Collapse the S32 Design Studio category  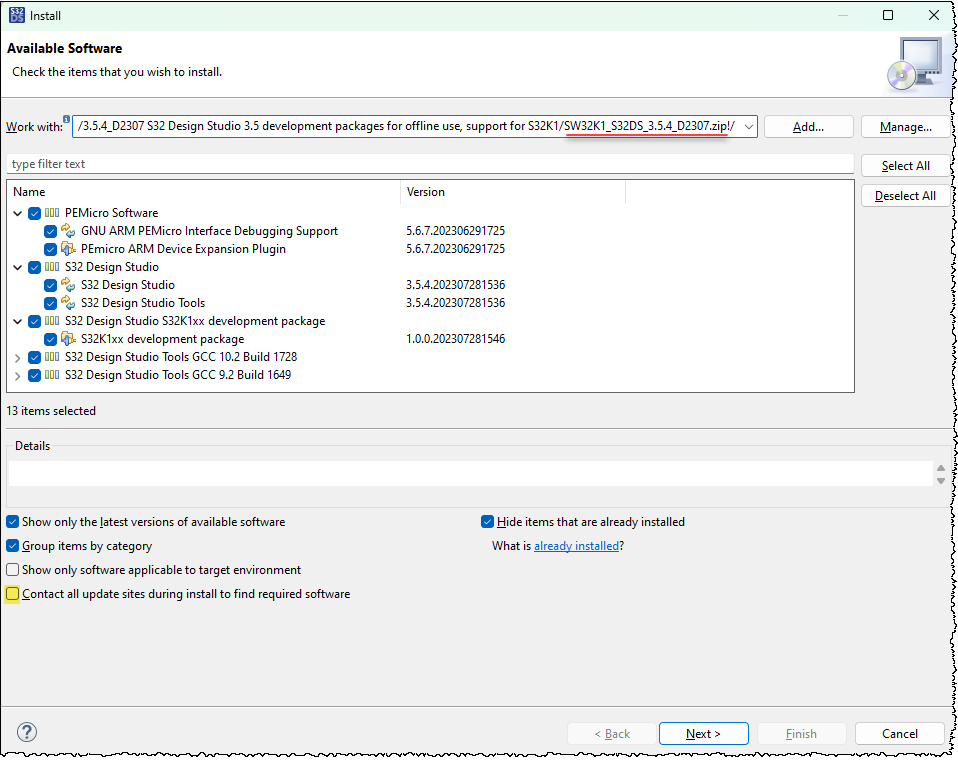pyautogui.click(x=18, y=267)
